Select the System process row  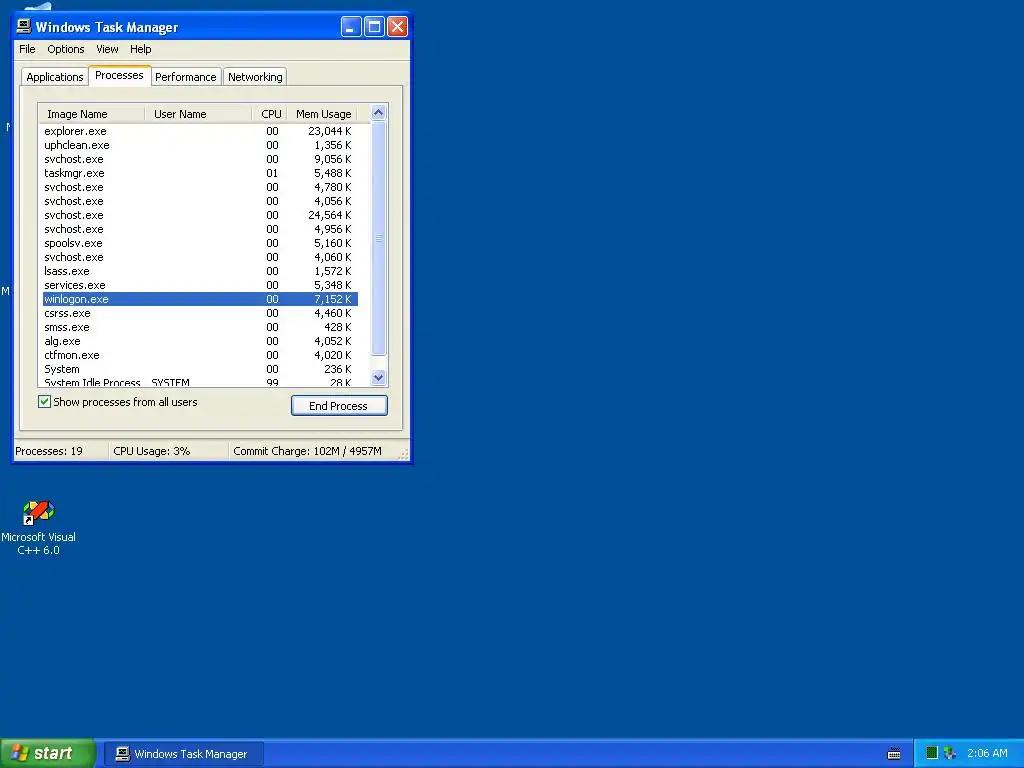pyautogui.click(x=200, y=369)
